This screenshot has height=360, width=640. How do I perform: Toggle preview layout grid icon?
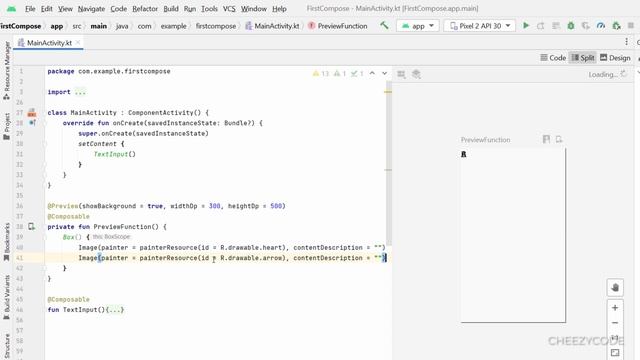402,74
